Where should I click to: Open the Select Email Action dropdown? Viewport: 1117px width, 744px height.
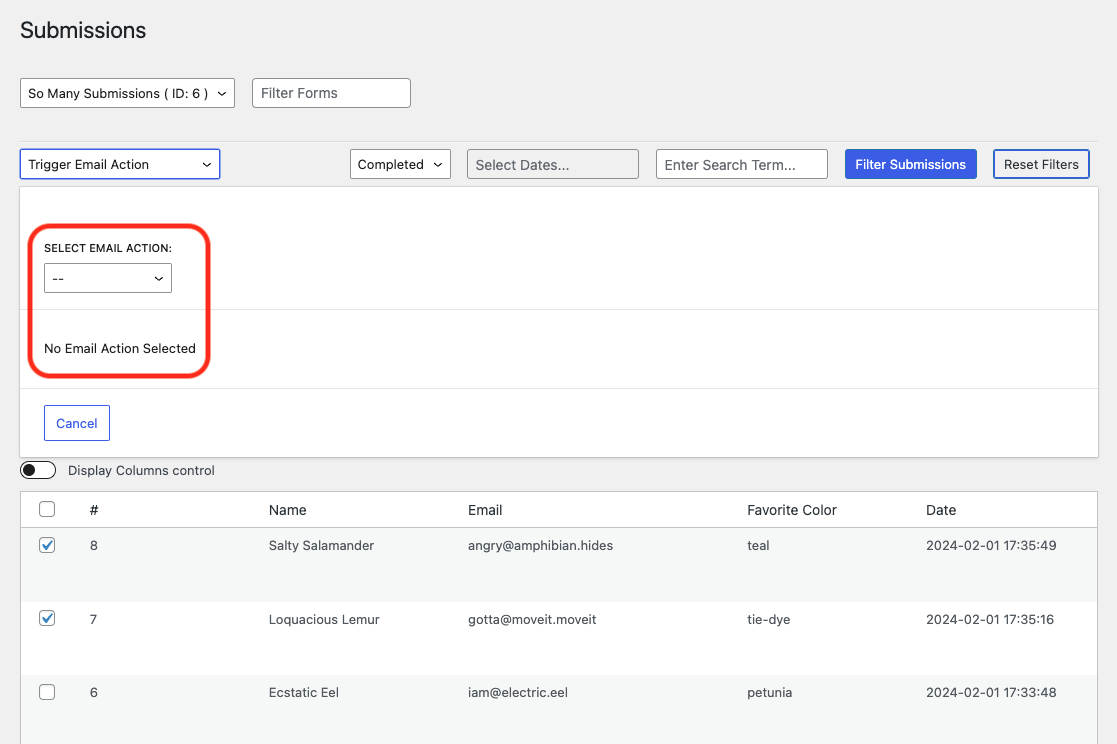(107, 278)
